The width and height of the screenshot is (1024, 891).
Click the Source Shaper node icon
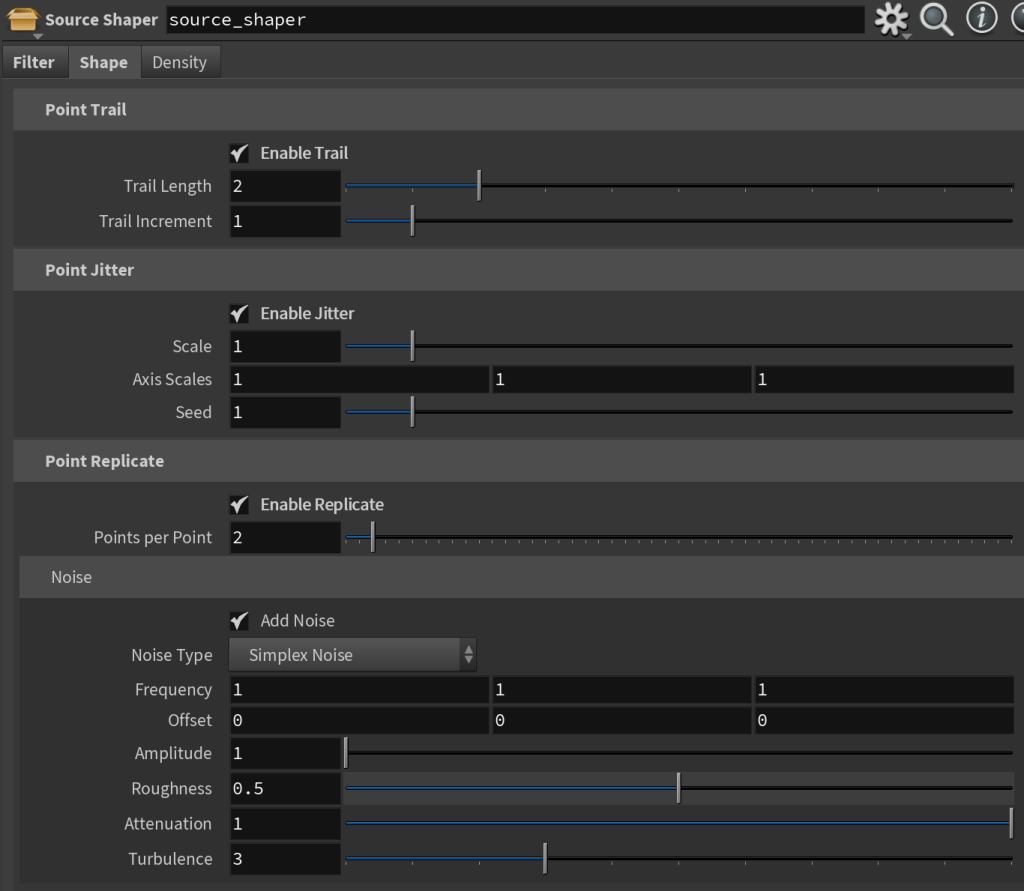click(x=23, y=20)
